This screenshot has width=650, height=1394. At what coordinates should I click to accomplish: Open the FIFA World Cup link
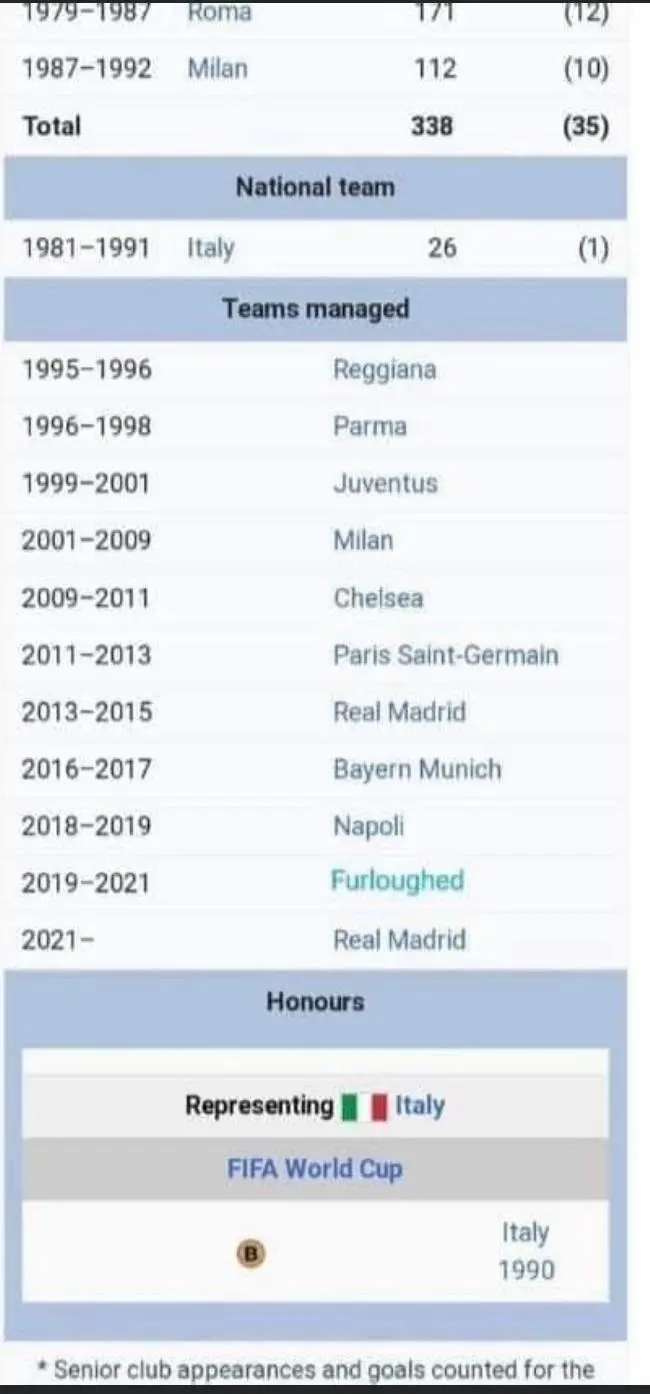(x=315, y=1169)
